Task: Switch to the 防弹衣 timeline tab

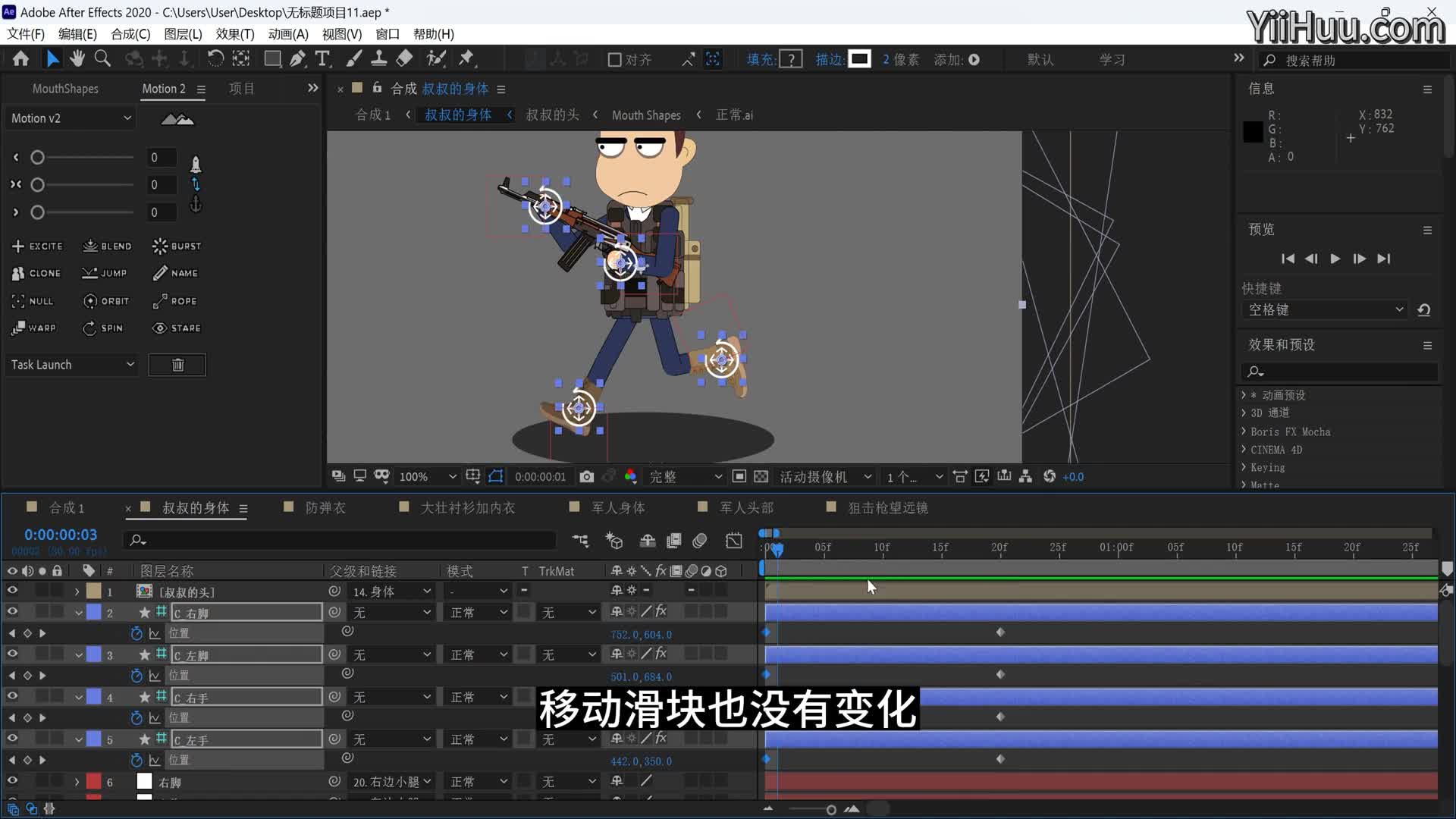Action: tap(325, 508)
